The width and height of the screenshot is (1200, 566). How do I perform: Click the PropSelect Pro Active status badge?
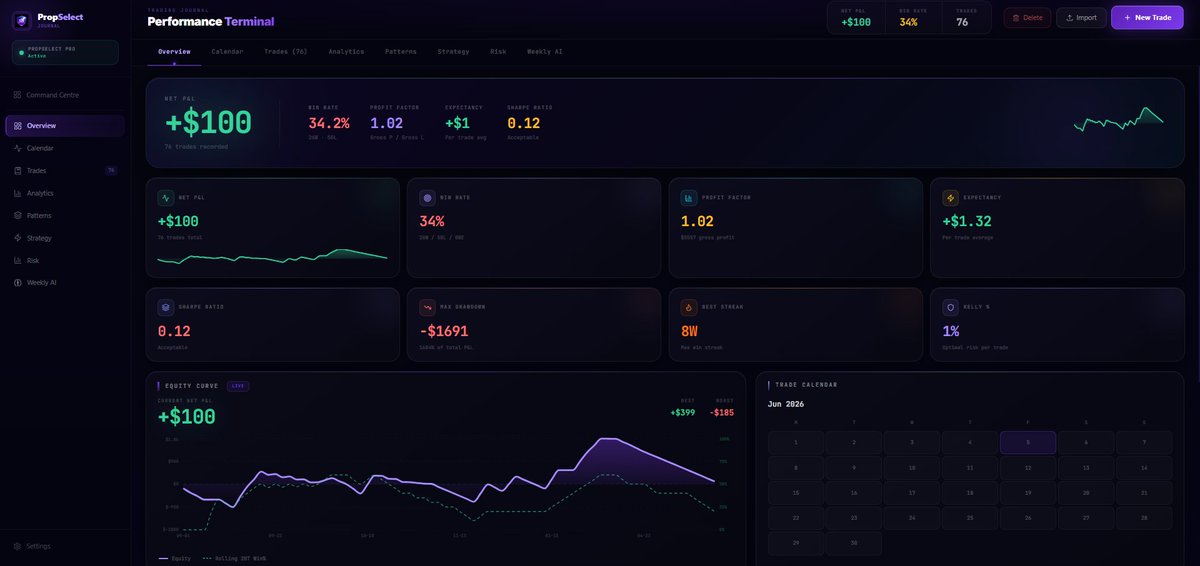[65, 52]
